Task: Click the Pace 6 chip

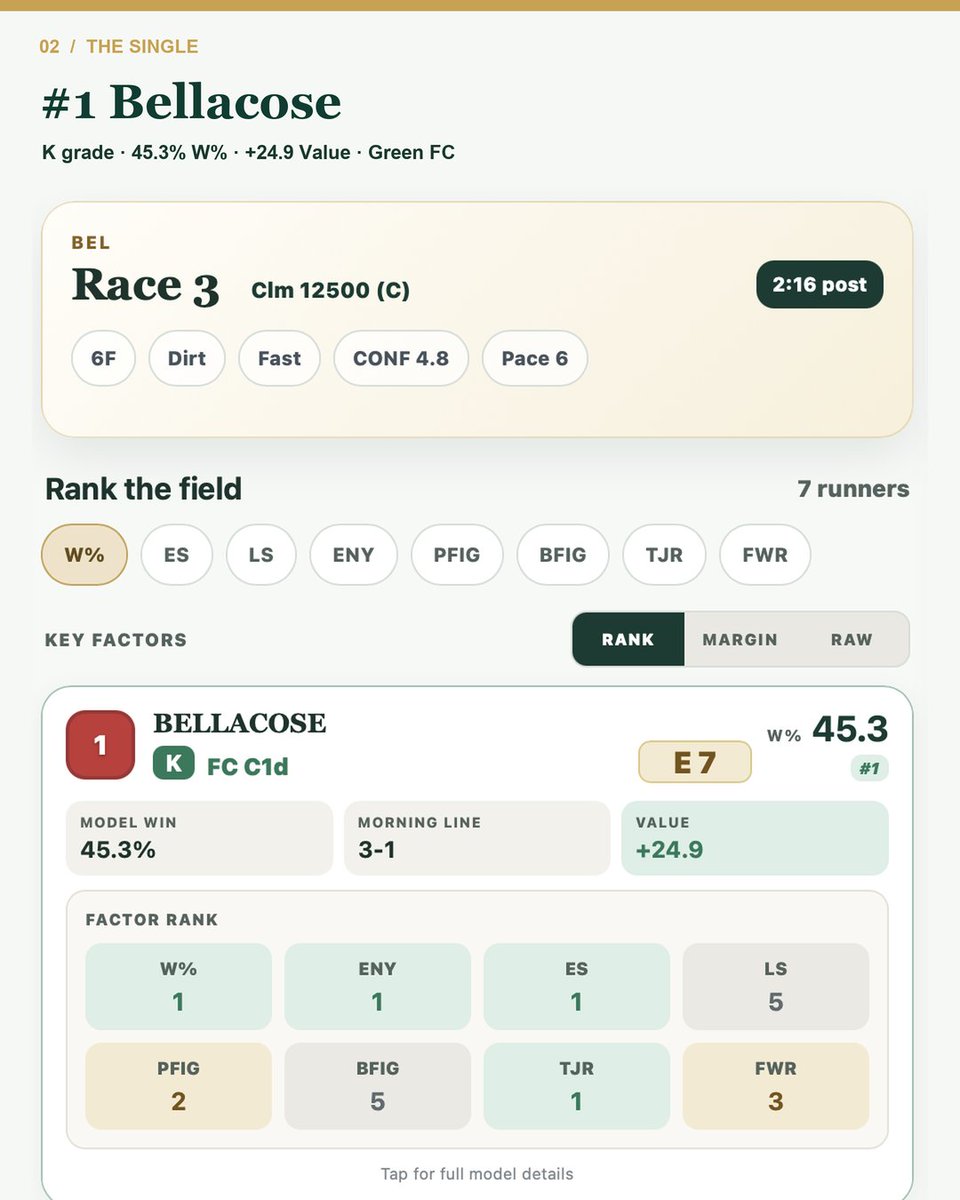Action: pos(534,358)
